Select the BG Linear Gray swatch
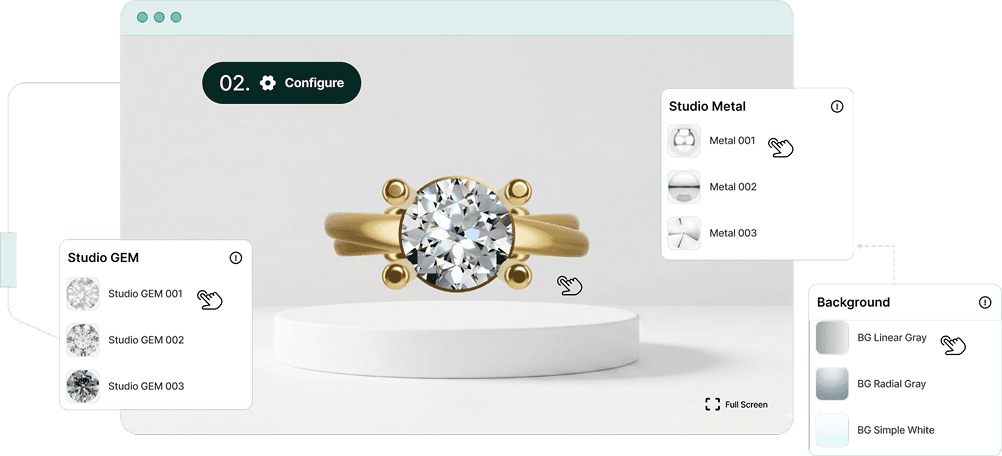 (832, 338)
